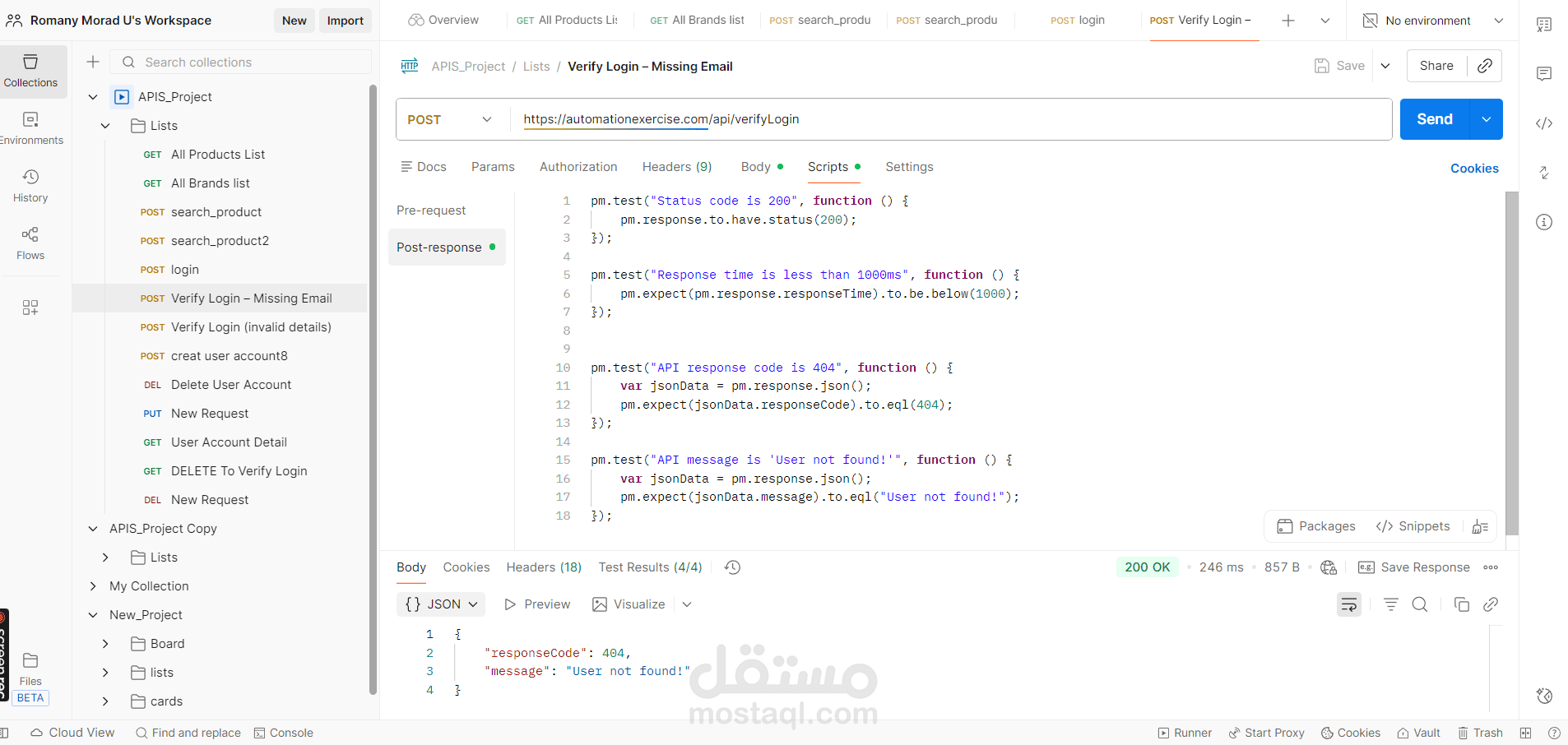
Task: Click the Files BETA sidebar icon
Action: point(30,678)
